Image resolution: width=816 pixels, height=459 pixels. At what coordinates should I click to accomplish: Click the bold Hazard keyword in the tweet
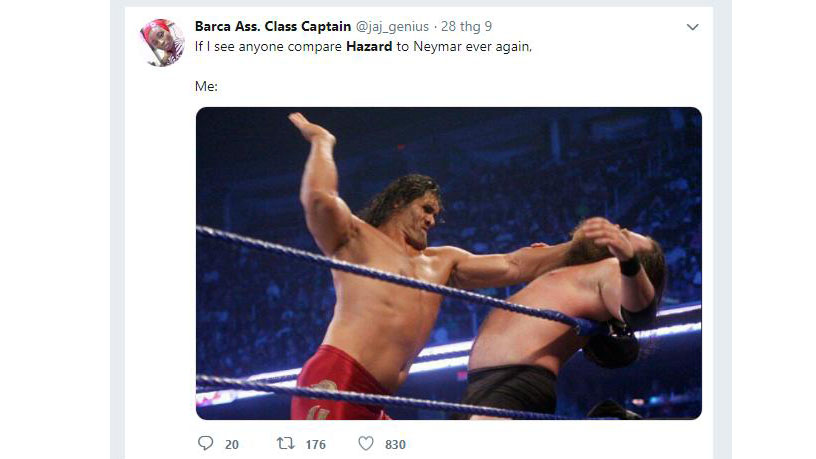click(x=369, y=46)
